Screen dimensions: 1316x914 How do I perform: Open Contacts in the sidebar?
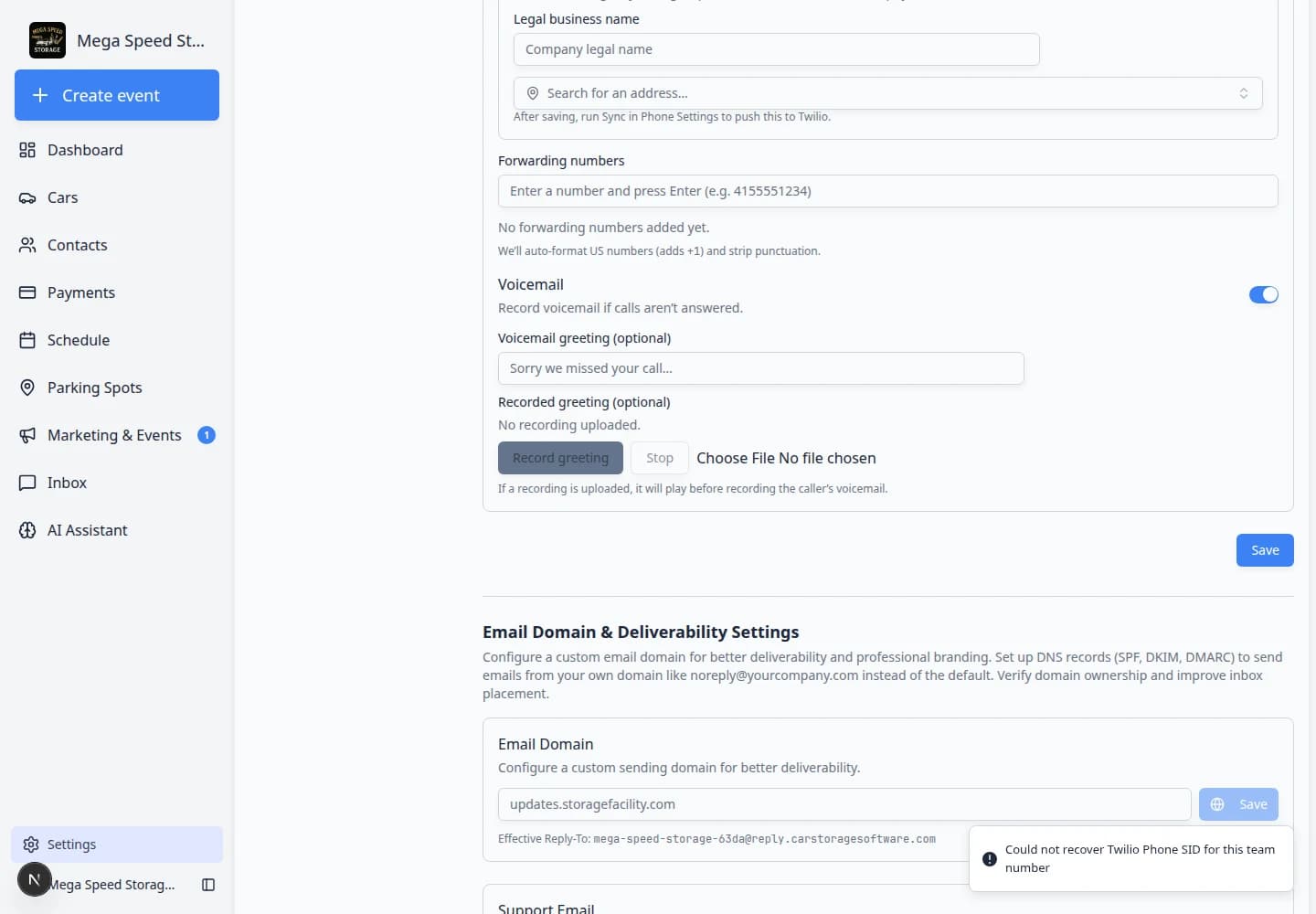[x=117, y=245]
